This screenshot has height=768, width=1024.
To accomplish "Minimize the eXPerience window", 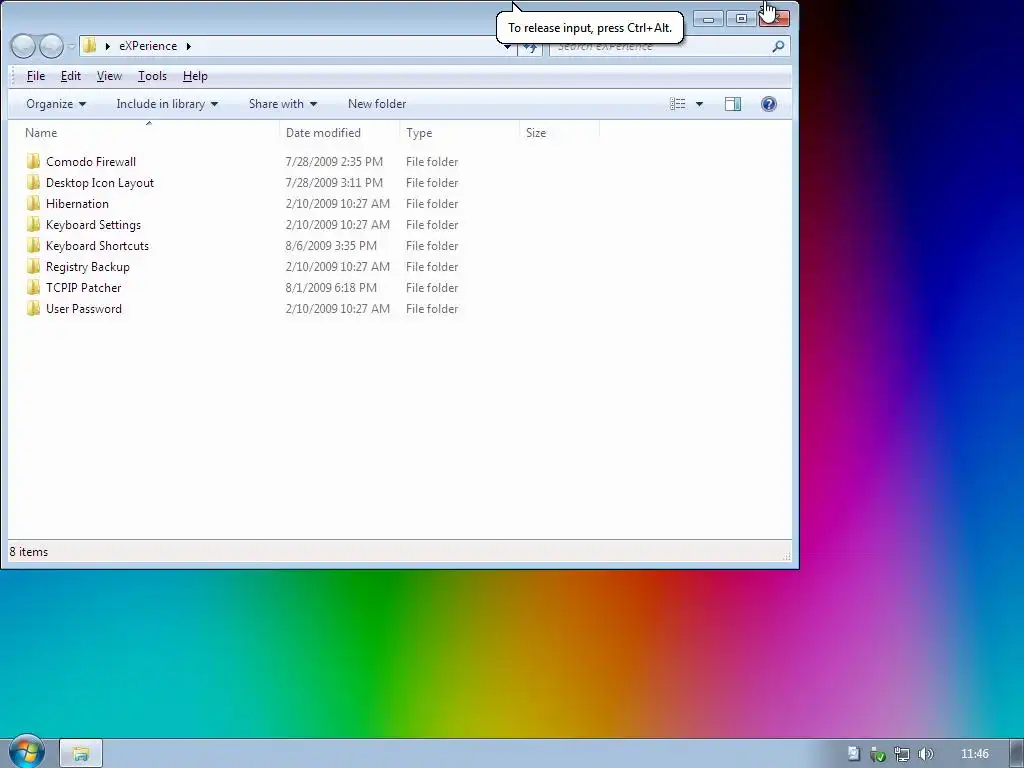I will click(708, 19).
